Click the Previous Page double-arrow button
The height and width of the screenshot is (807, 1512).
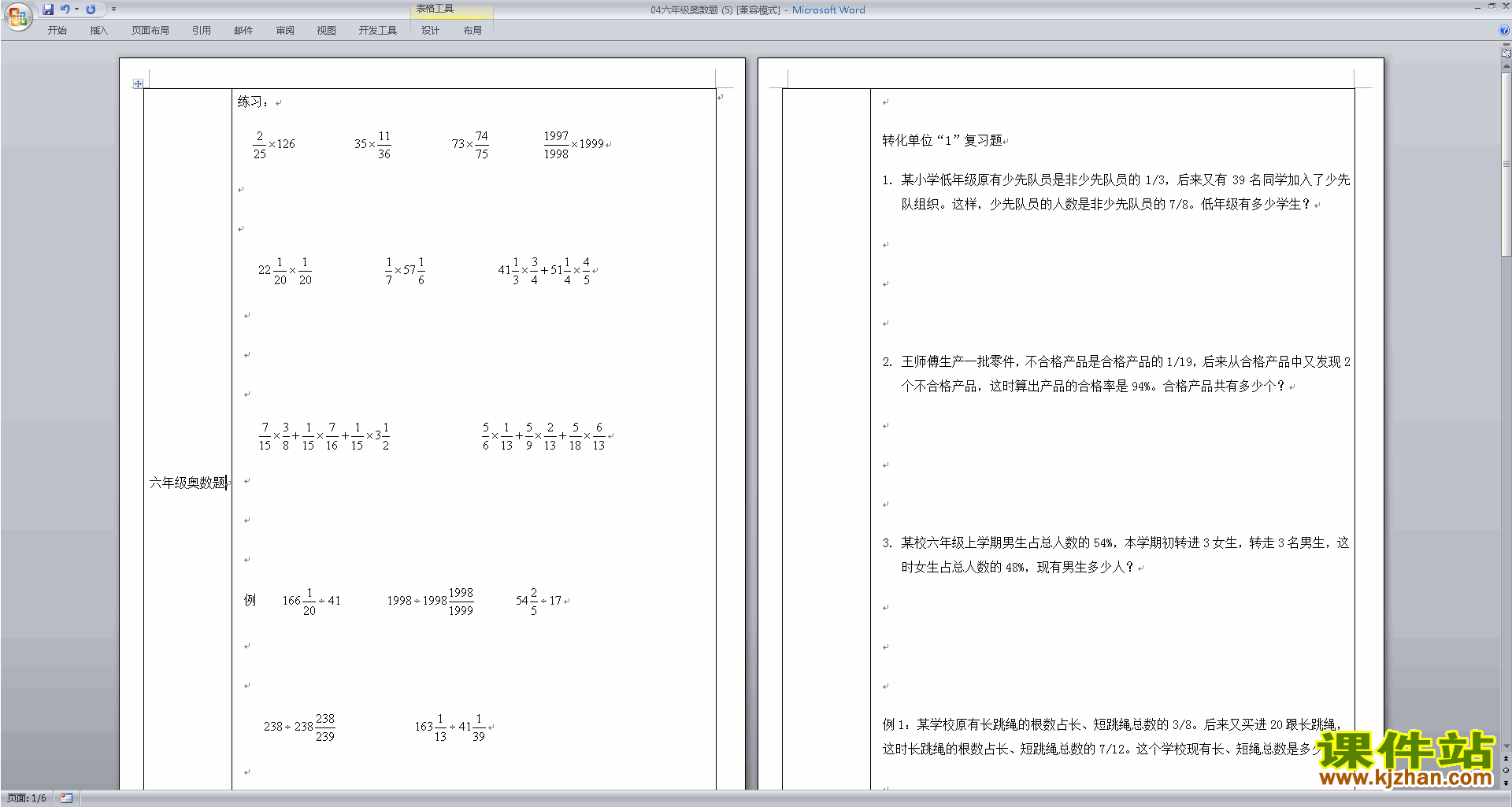point(1506,758)
